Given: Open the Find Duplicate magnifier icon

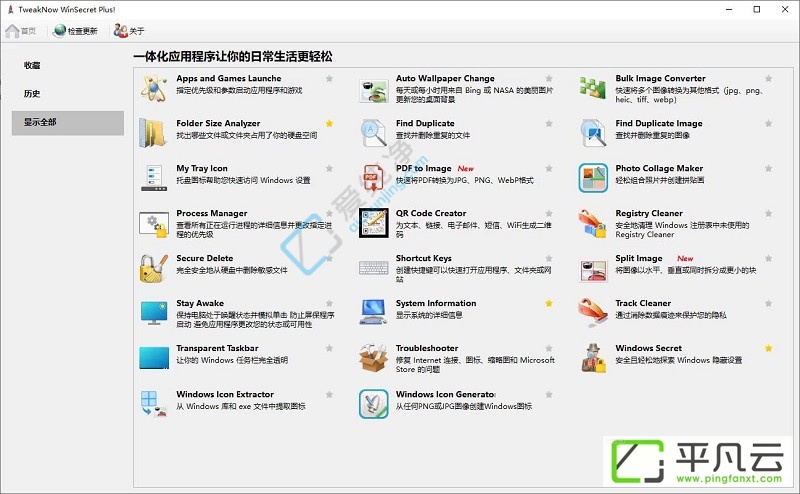Looking at the screenshot, I should click(373, 133).
